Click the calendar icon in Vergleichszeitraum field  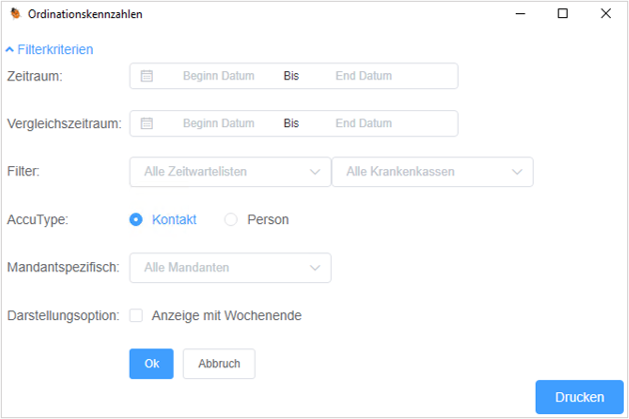click(x=146, y=123)
